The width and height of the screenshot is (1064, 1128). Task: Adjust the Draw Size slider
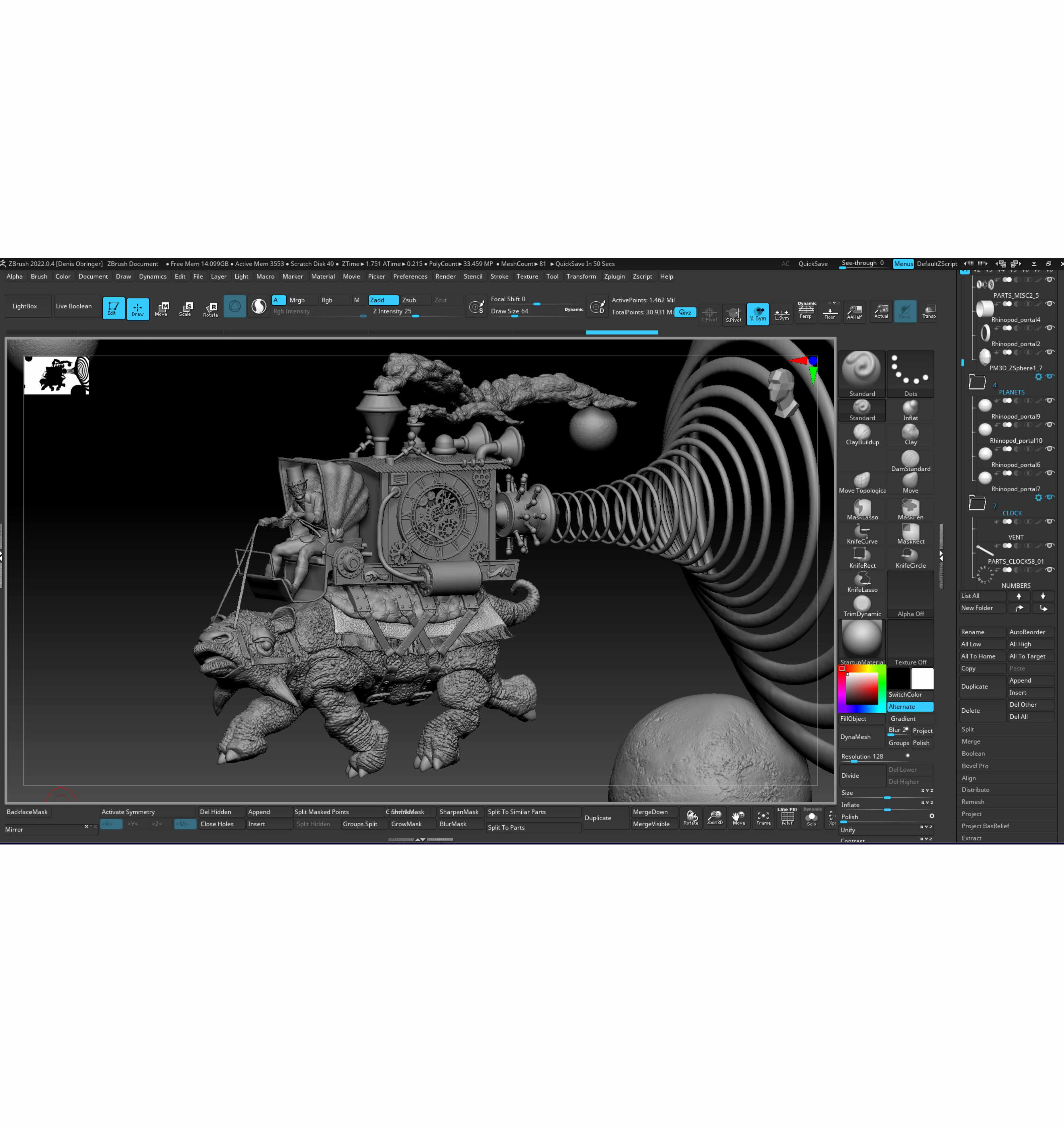(x=537, y=311)
